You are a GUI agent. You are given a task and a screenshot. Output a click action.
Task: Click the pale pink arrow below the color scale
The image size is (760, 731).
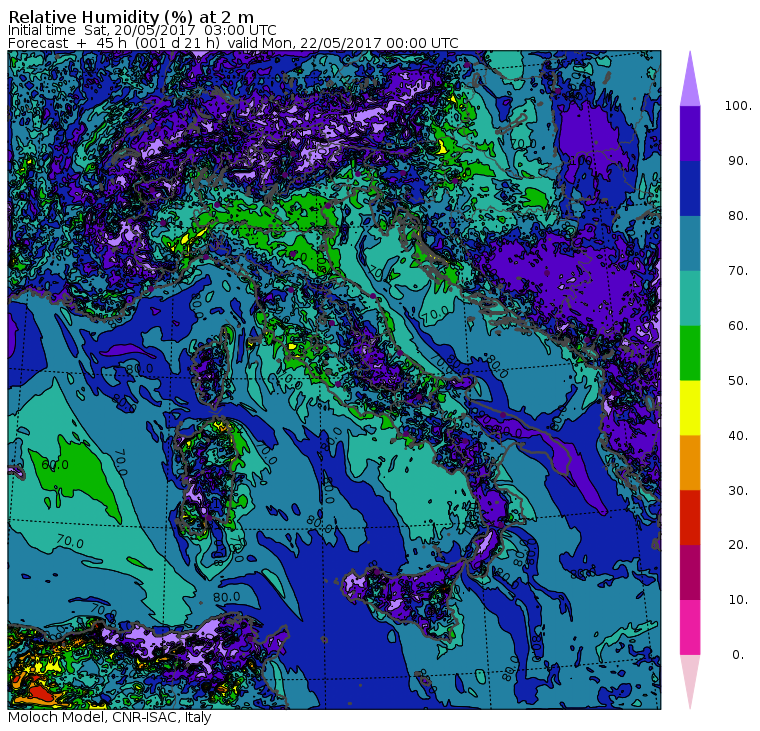pos(690,679)
